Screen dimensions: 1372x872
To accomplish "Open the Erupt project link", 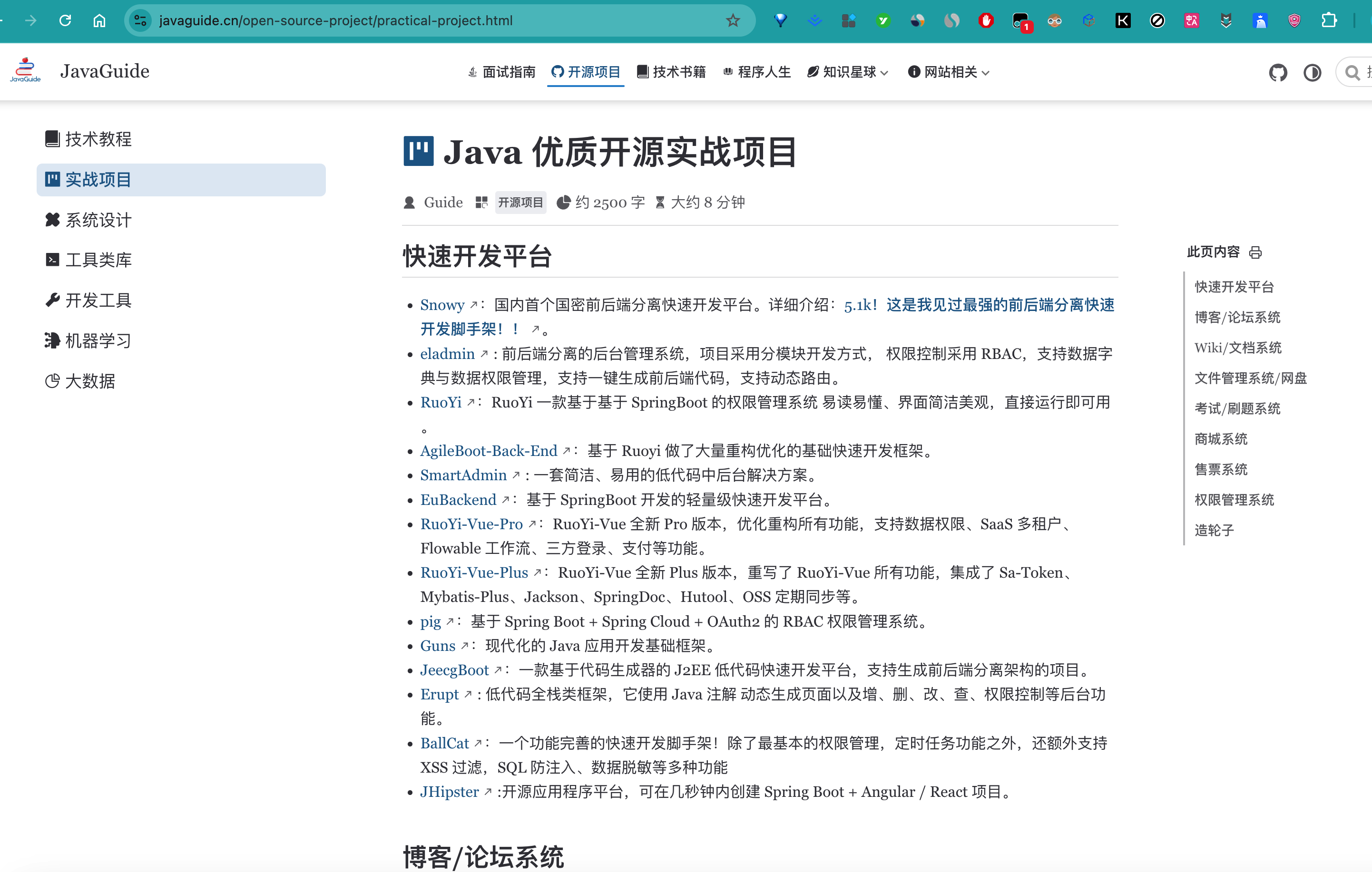I will [439, 695].
